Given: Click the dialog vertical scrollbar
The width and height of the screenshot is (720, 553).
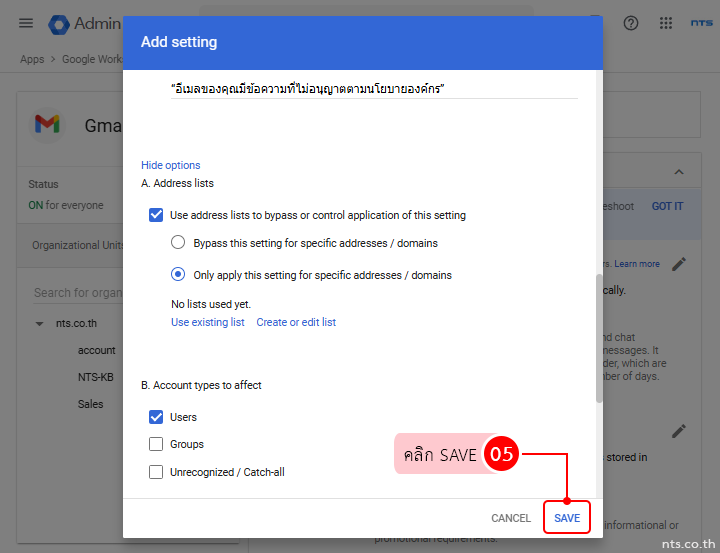Looking at the screenshot, I should click(x=599, y=339).
